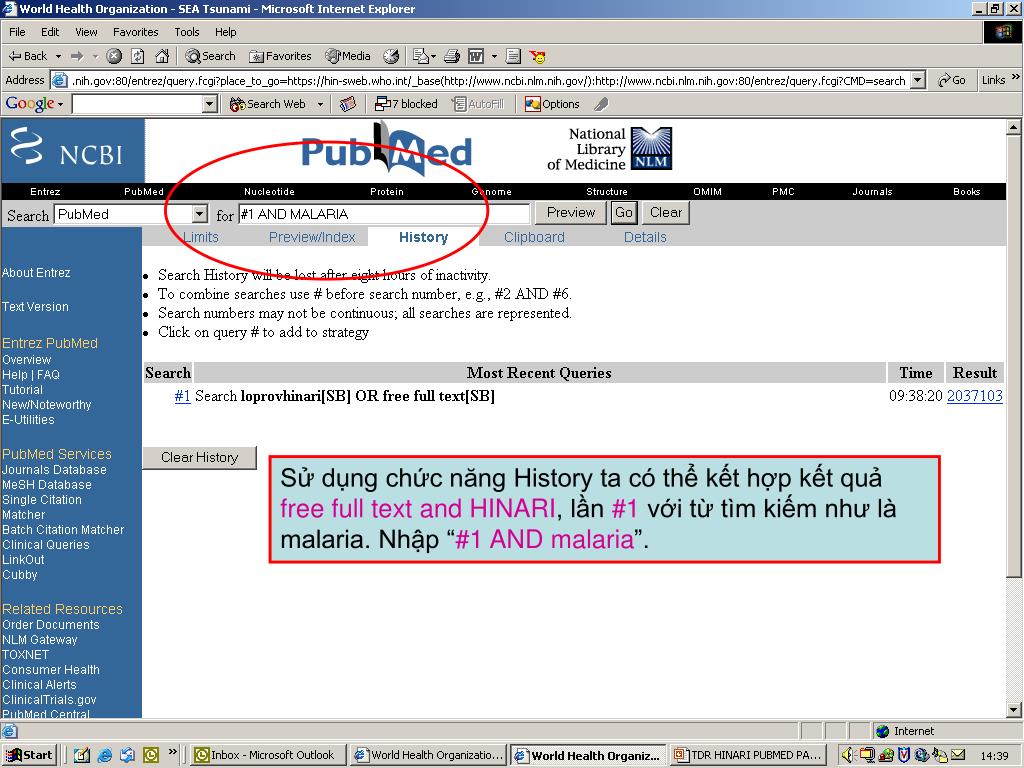Viewport: 1024px width, 768px height.
Task: Switch to TDR HINARI PUBMED taskbar item
Action: [x=748, y=755]
